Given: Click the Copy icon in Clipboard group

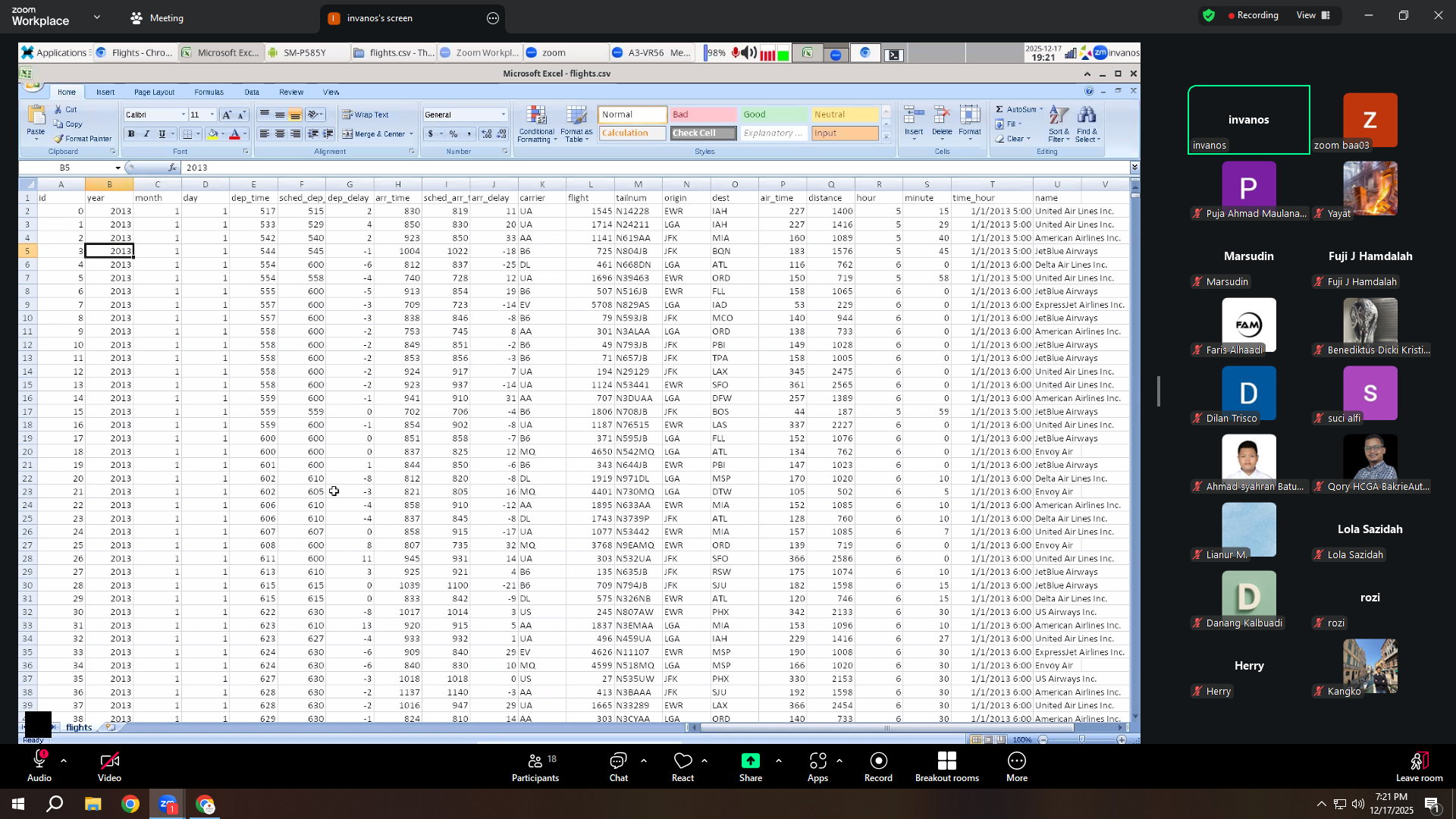Looking at the screenshot, I should click(58, 124).
